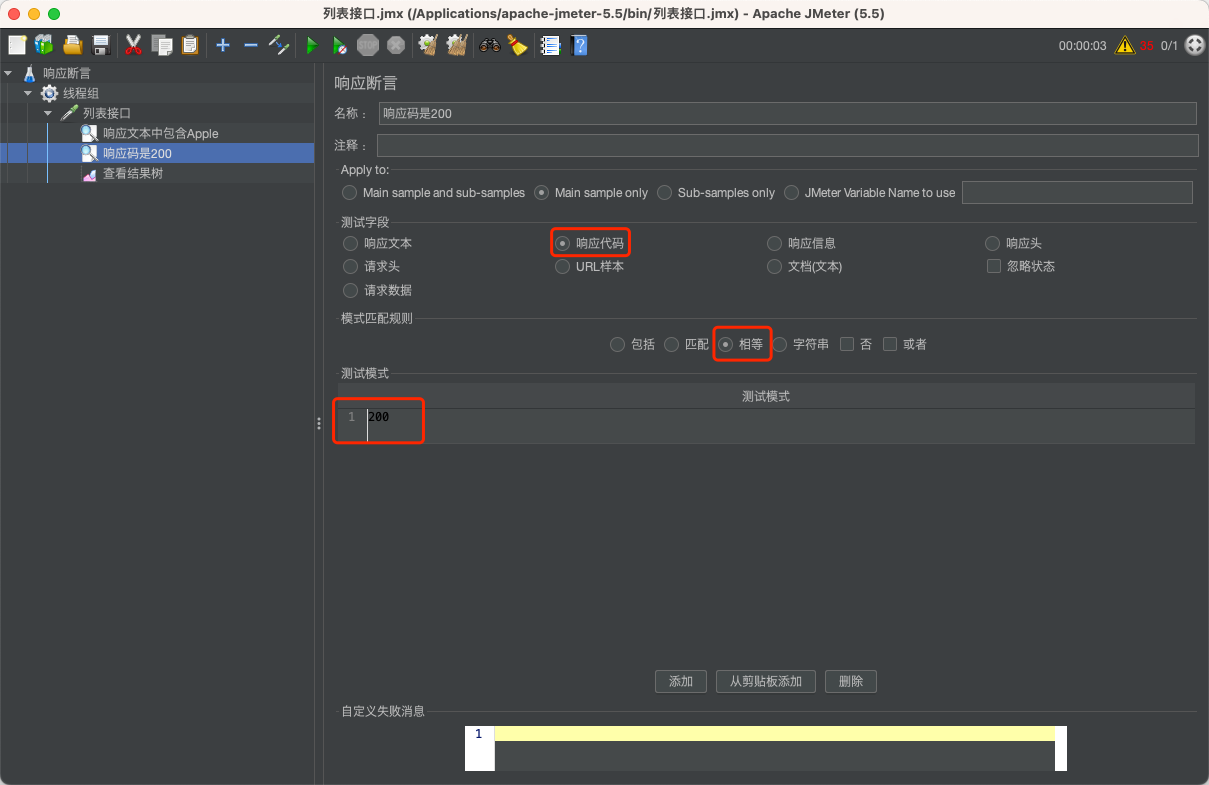Select the 响应文本 radio button

click(x=350, y=242)
